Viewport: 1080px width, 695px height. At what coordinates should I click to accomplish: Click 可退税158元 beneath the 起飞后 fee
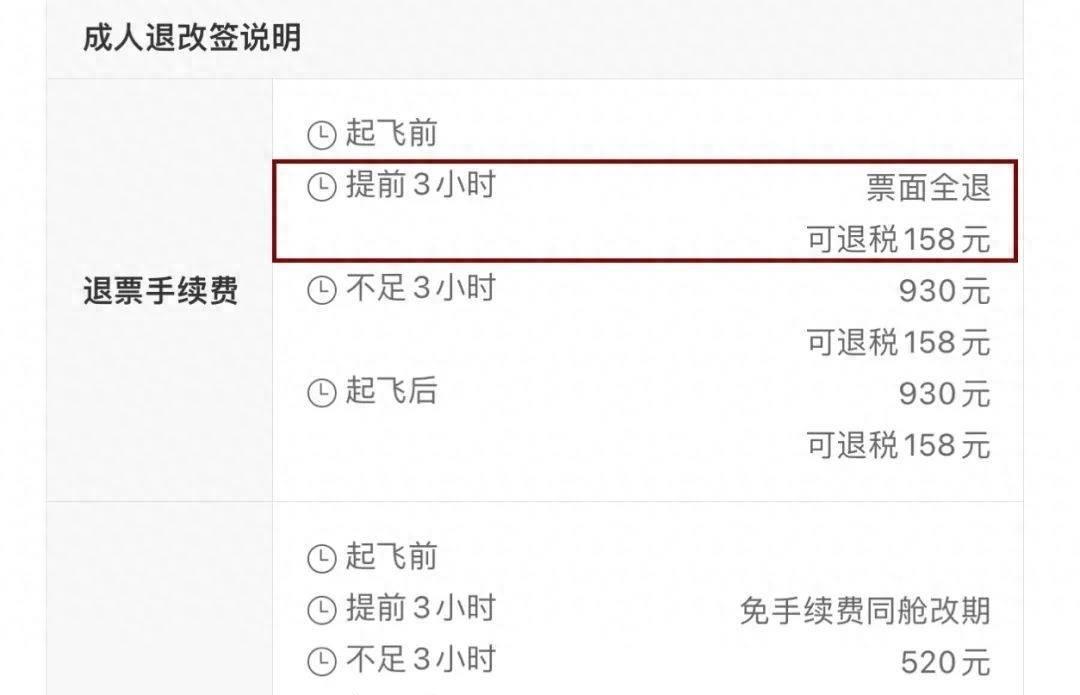point(898,445)
